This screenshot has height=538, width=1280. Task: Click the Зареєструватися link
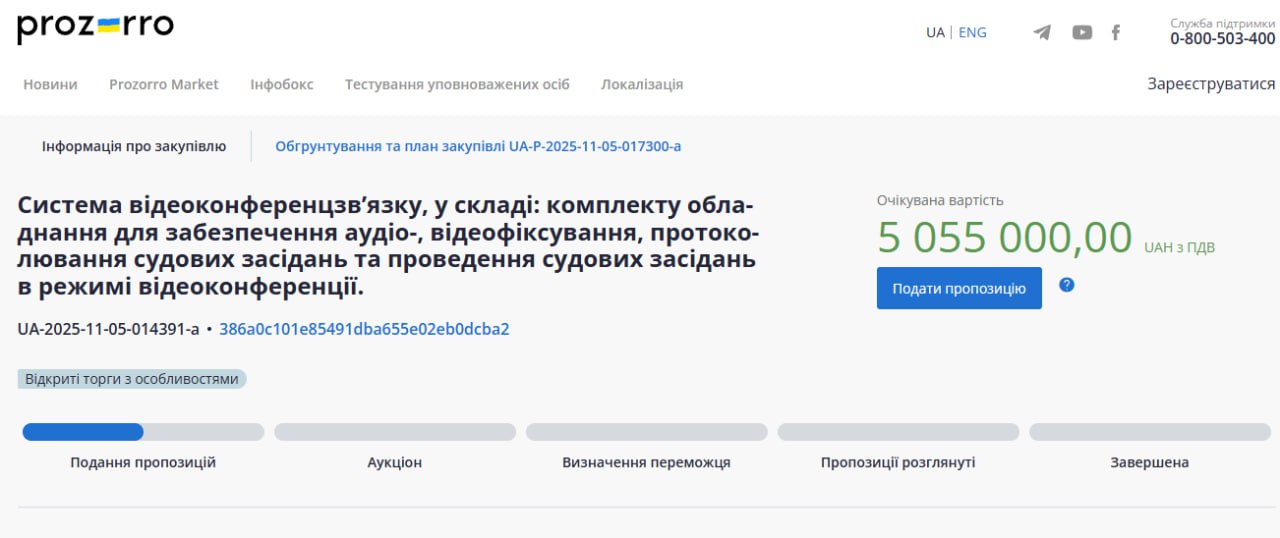pos(1211,84)
